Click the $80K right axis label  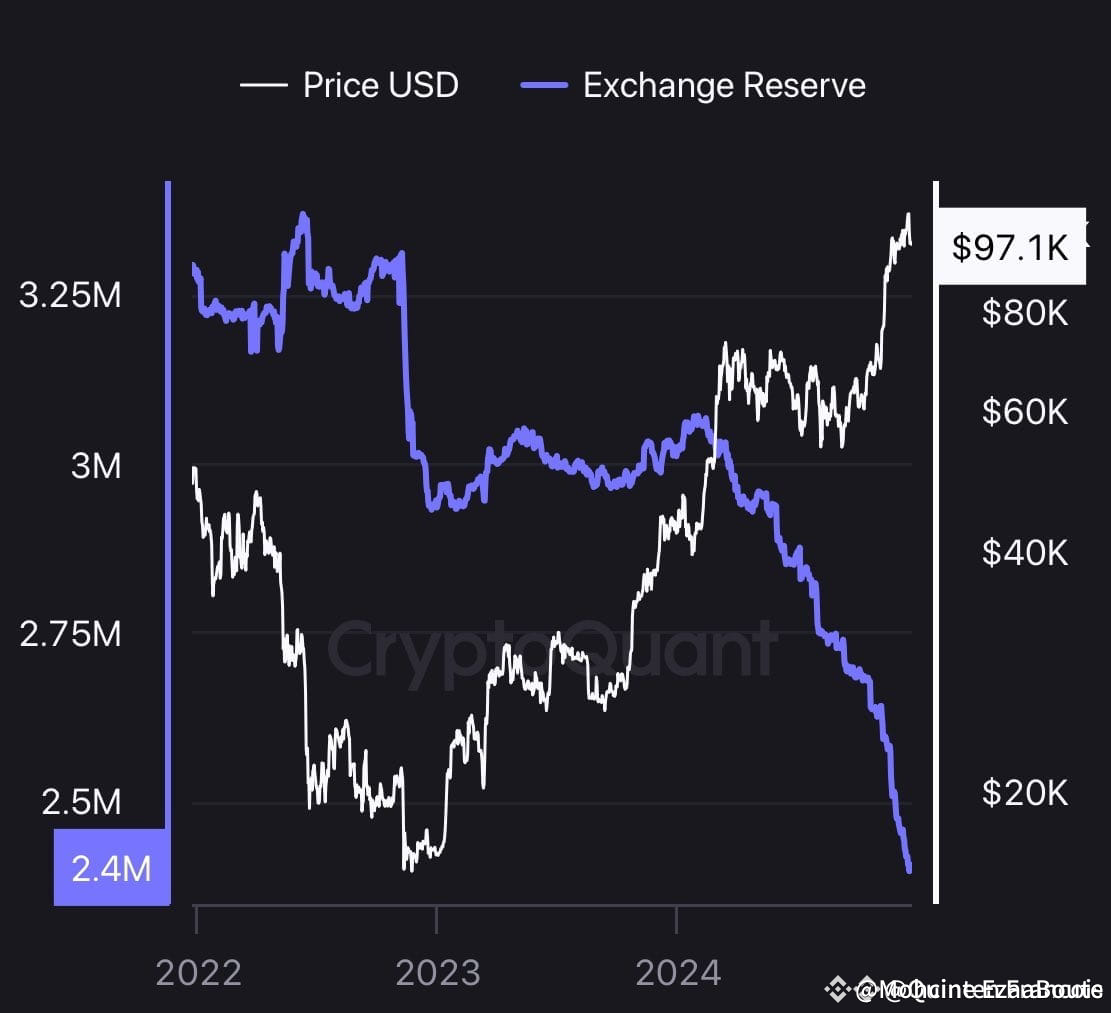(1025, 312)
